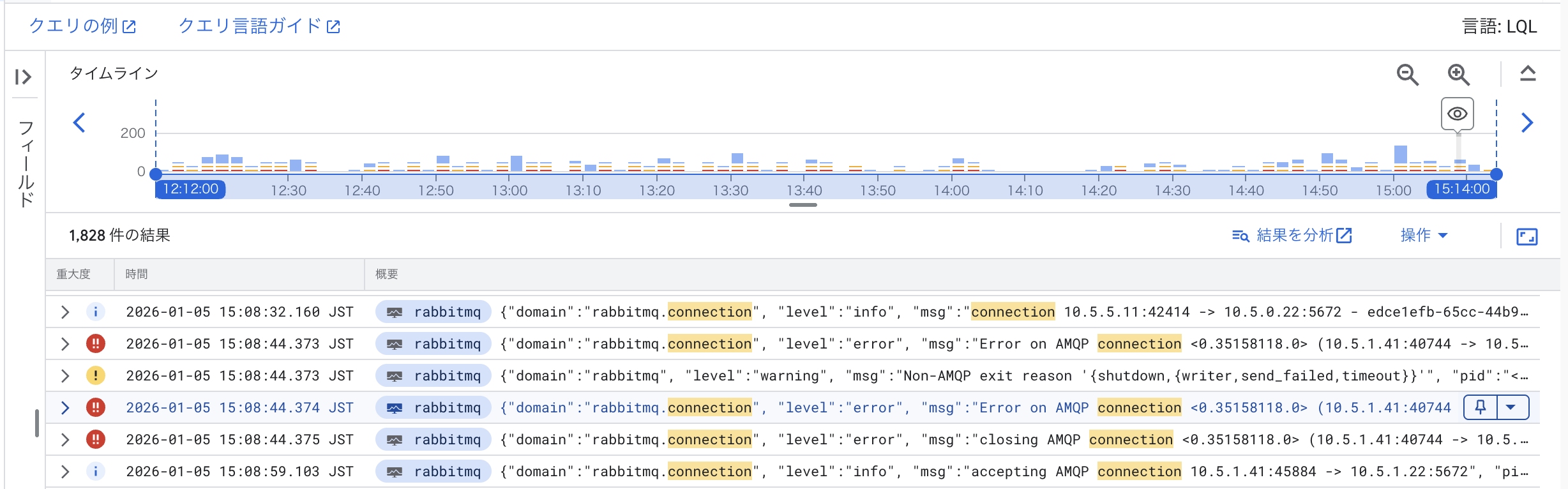Expand the warning log row at 15:08:44.373
The image size is (1568, 489).
pyautogui.click(x=64, y=376)
